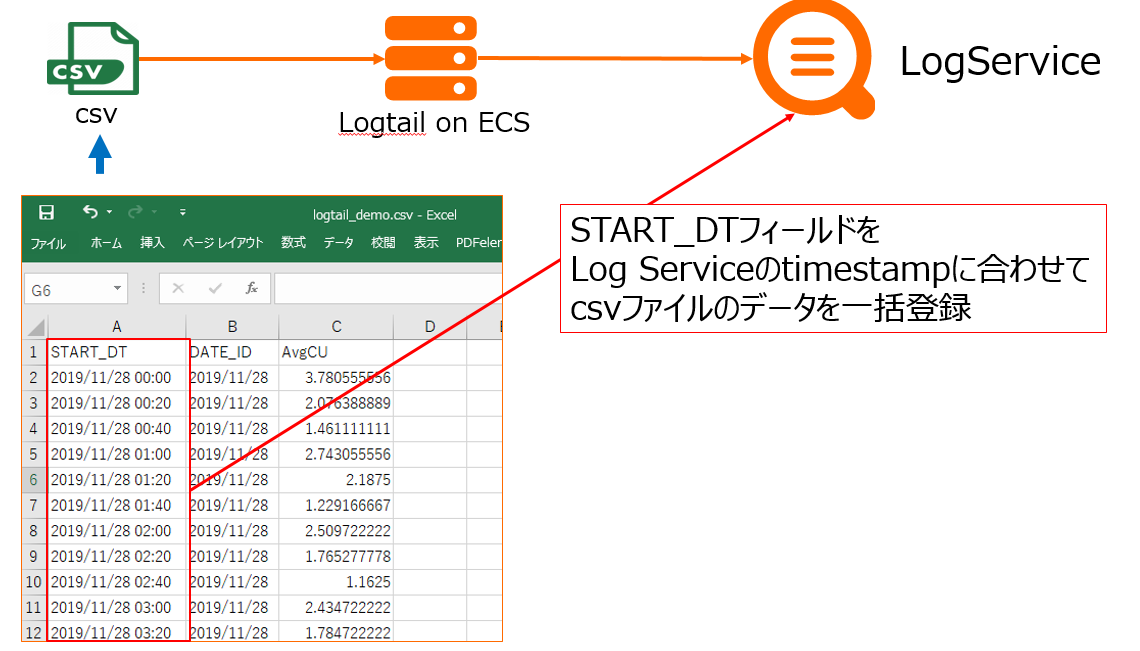This screenshot has width=1140, height=651.
Task: Open the Customize Quick Access Toolbar dropdown
Action: click(182, 212)
